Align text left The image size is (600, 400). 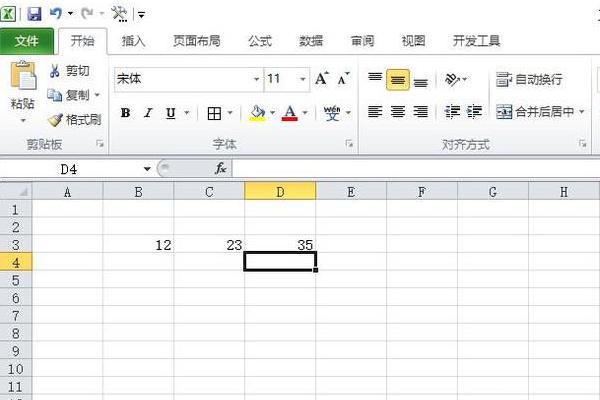pos(375,112)
